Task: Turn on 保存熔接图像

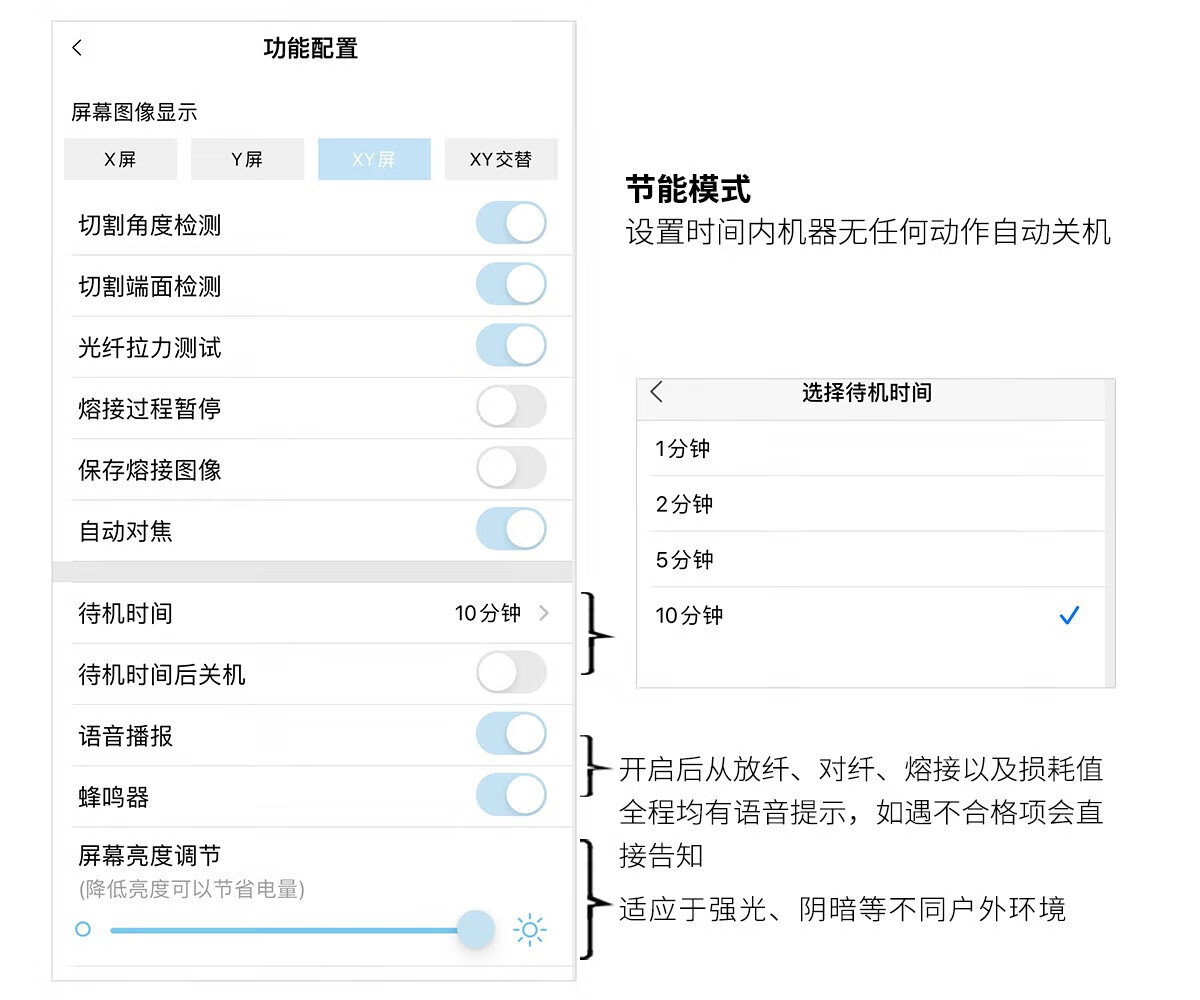Action: [511, 468]
